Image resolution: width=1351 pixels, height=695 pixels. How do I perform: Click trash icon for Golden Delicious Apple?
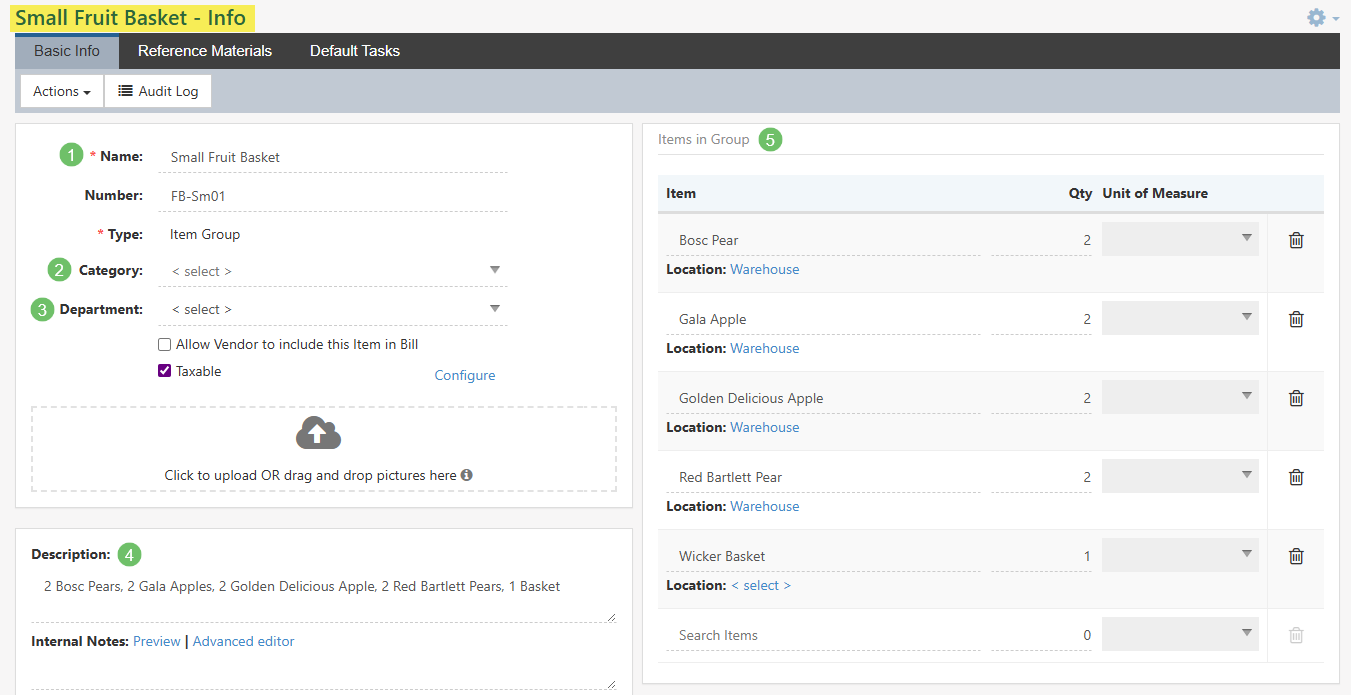(1296, 398)
